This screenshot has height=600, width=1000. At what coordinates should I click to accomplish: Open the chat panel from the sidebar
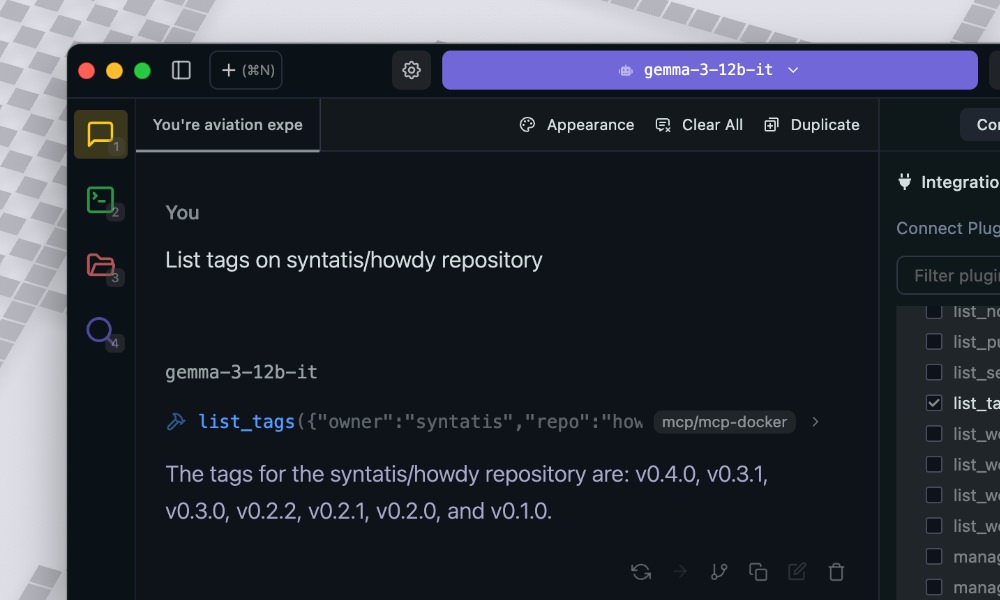[x=100, y=133]
